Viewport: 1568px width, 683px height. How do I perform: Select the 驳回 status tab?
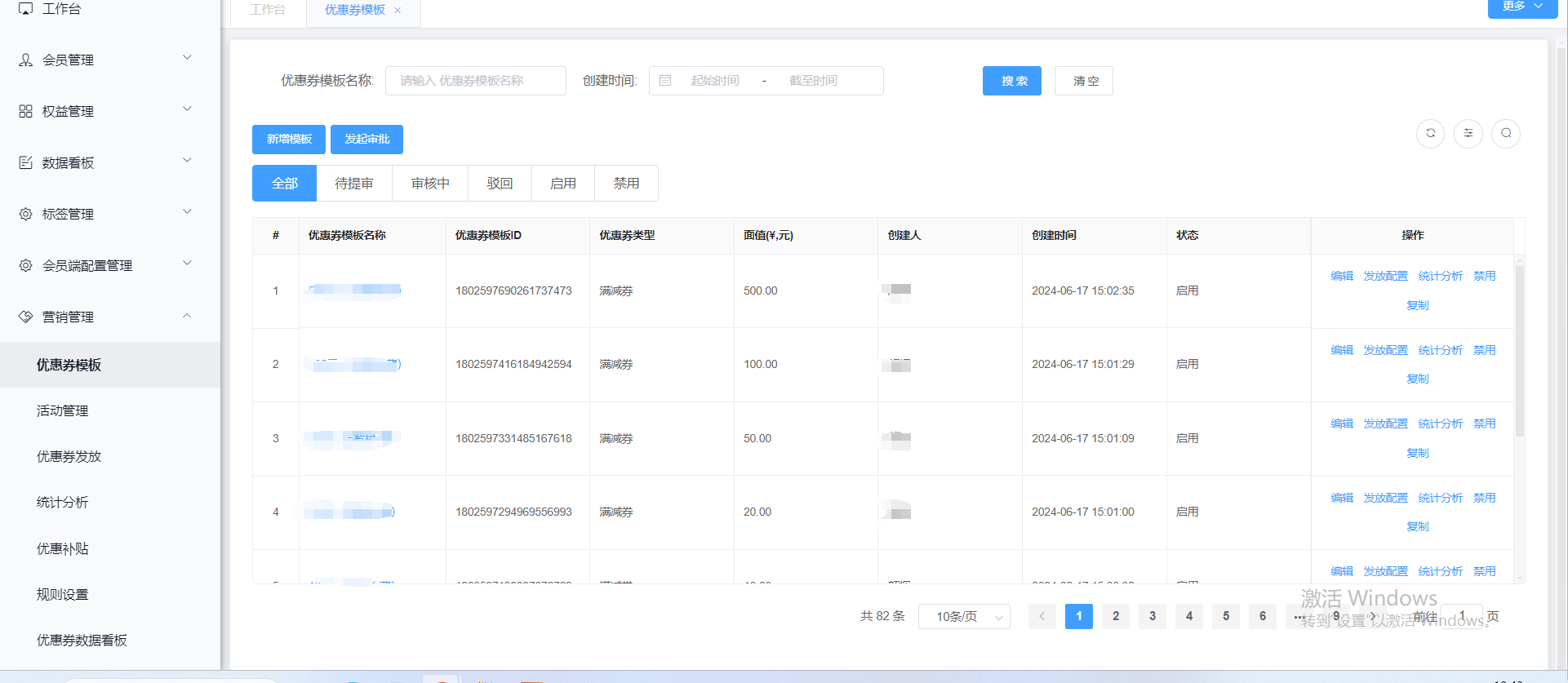pos(500,183)
